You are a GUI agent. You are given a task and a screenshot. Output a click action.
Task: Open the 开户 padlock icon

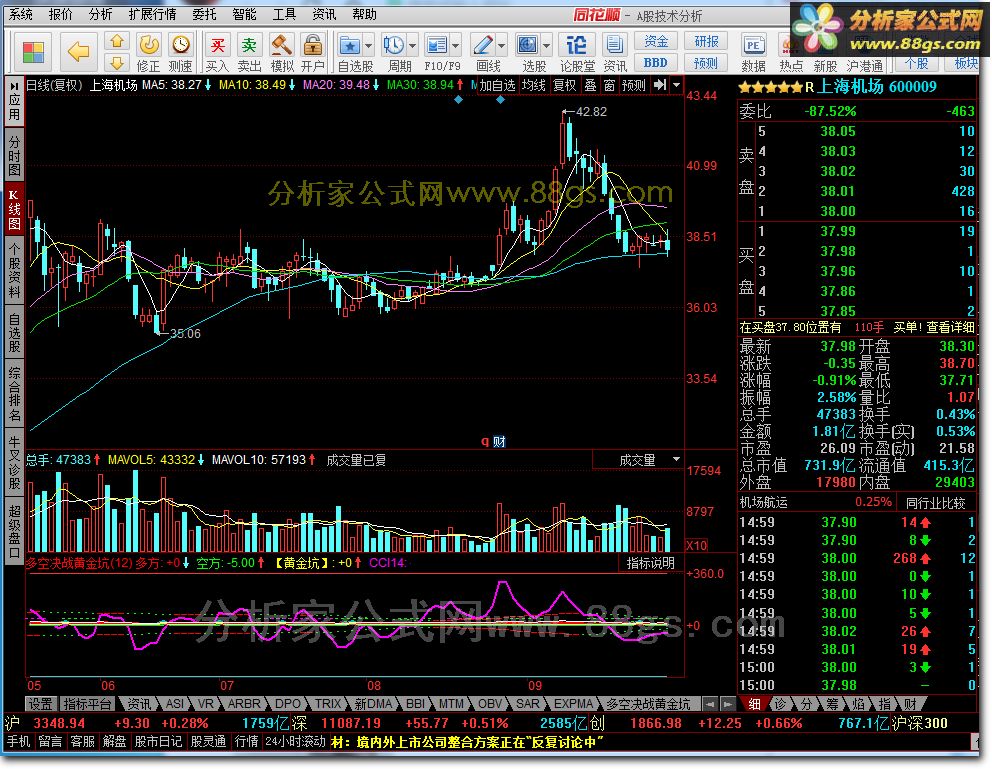click(313, 45)
